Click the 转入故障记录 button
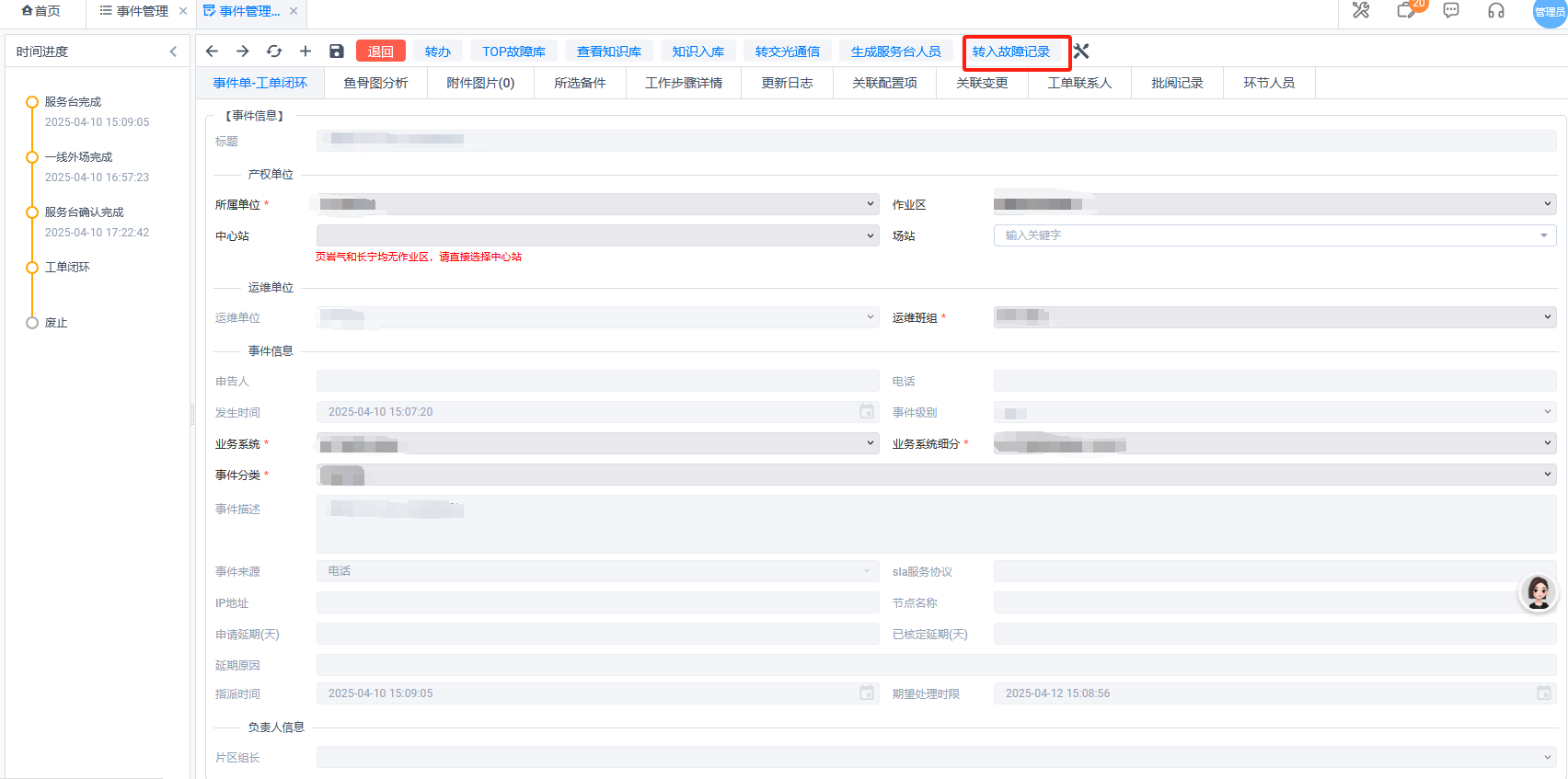Viewport: 1568px width, 779px height. [1011, 52]
